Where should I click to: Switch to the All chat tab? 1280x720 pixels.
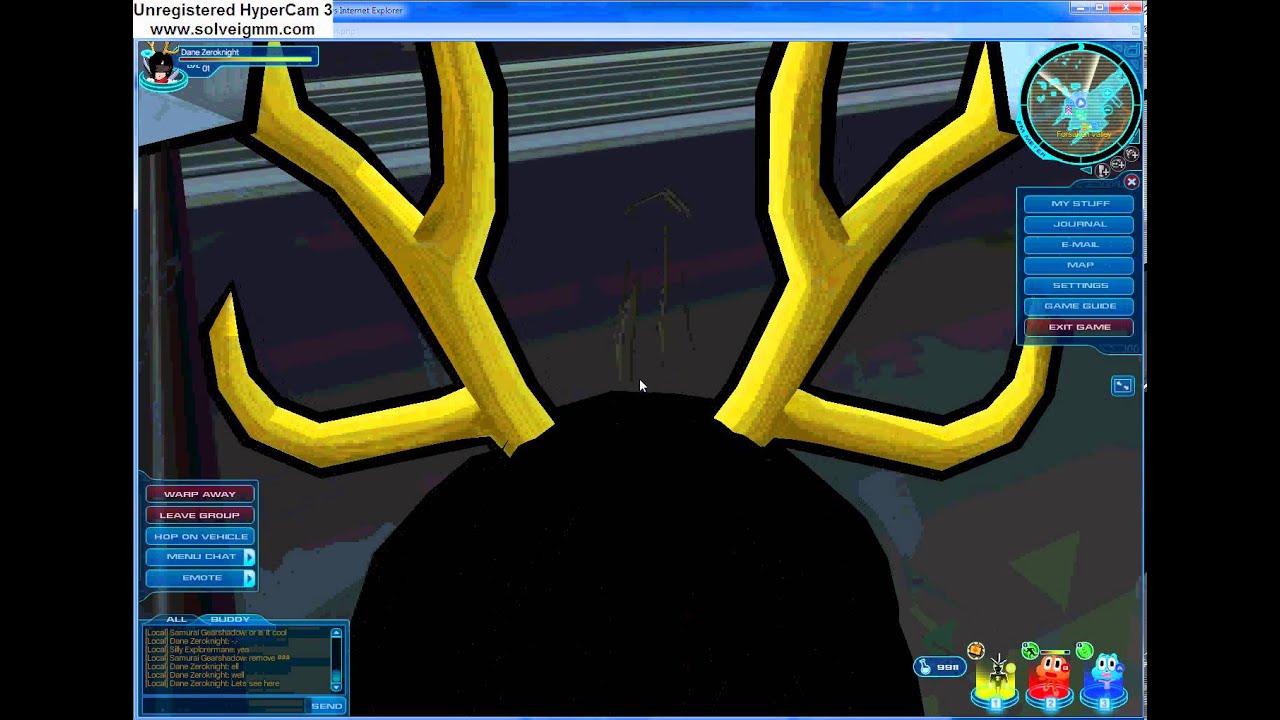(x=176, y=619)
